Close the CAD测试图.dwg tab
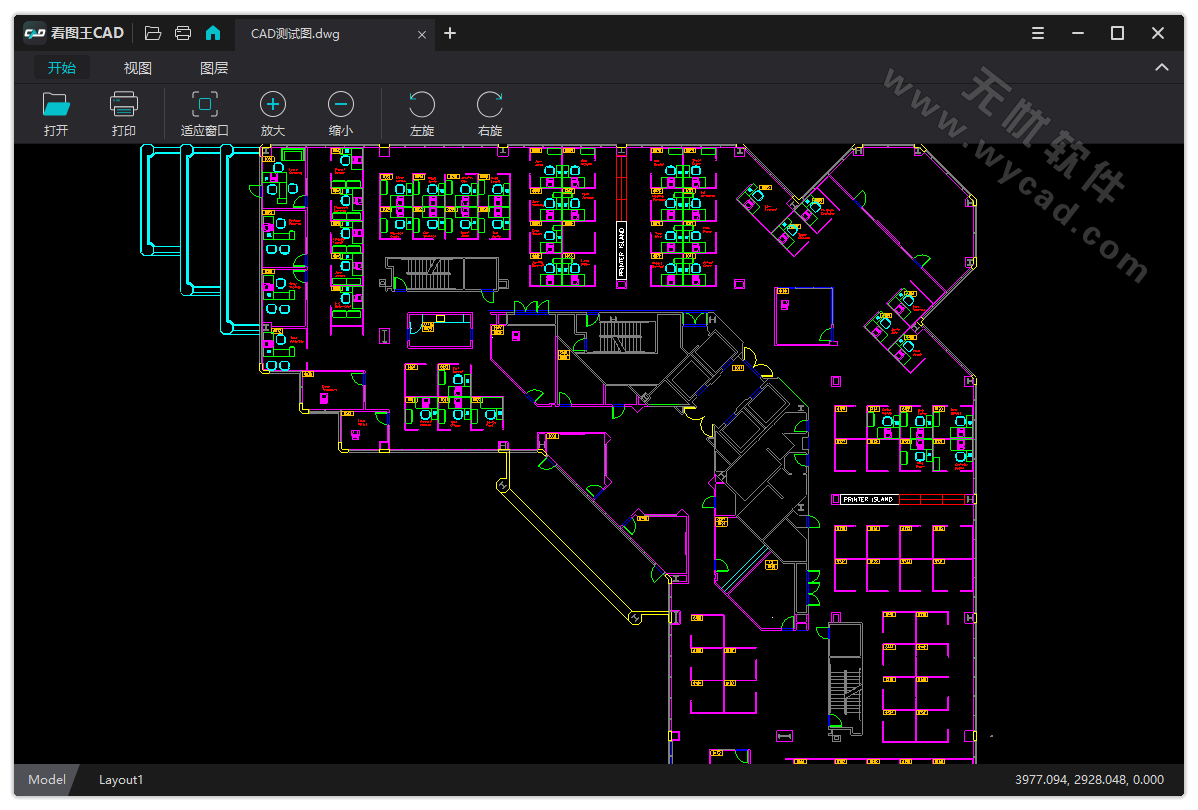 coord(422,34)
